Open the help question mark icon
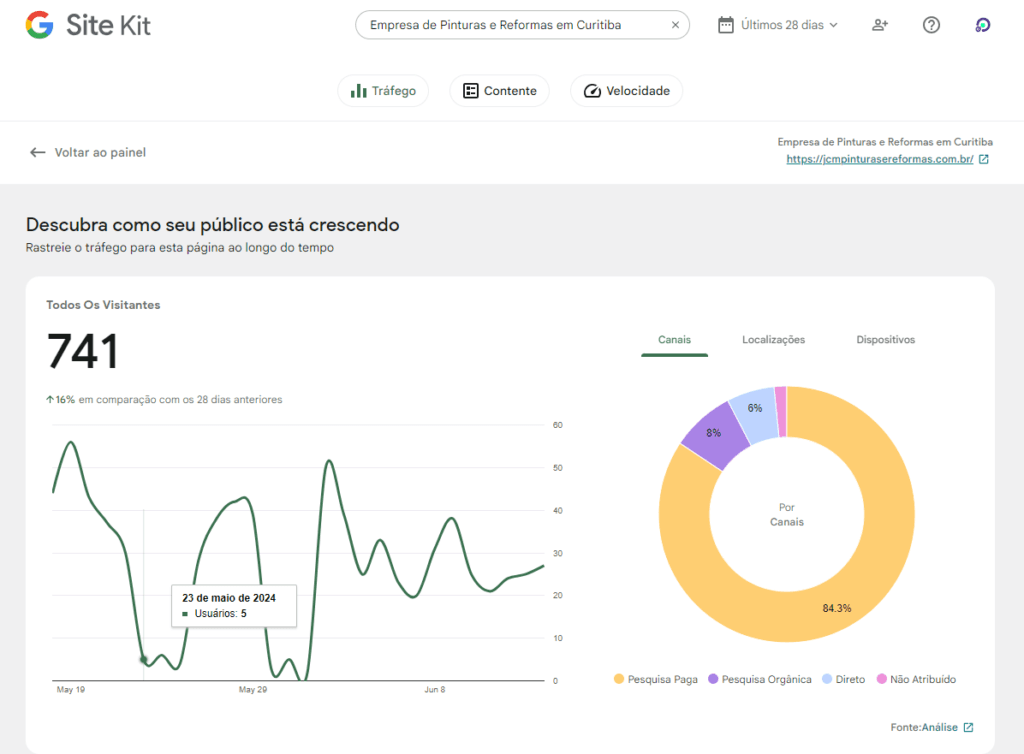Screen dimensions: 1024x754 pyautogui.click(x=931, y=25)
